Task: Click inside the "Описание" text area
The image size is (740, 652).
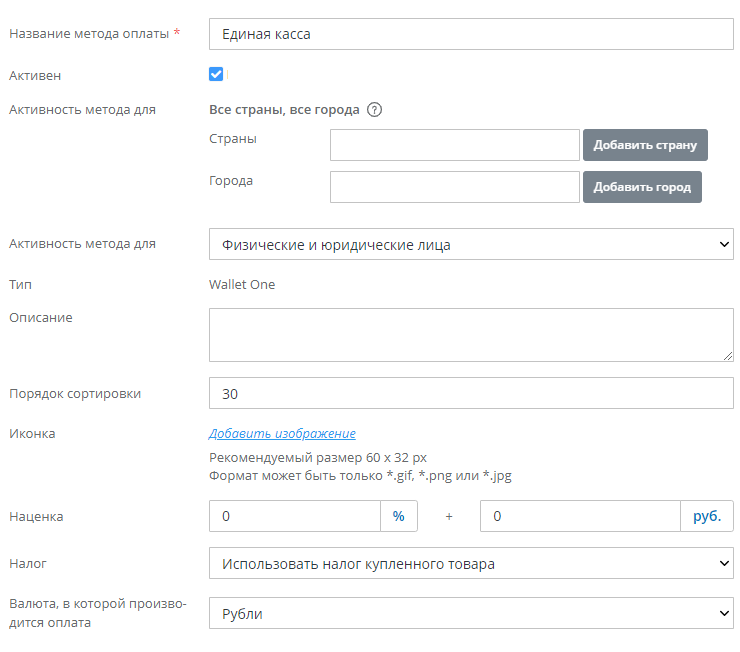Action: pos(470,334)
